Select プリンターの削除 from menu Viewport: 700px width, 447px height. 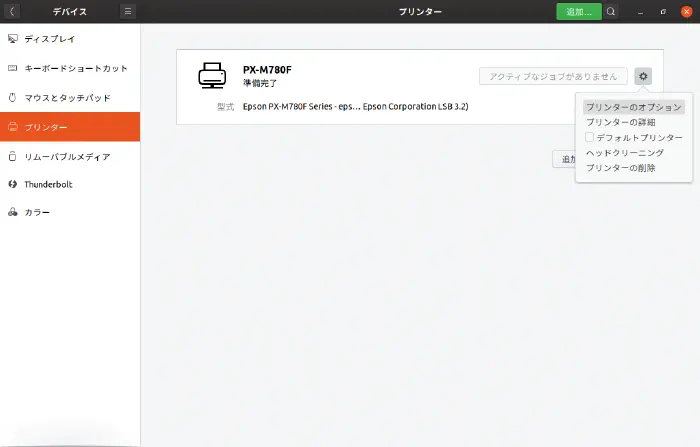pos(621,168)
